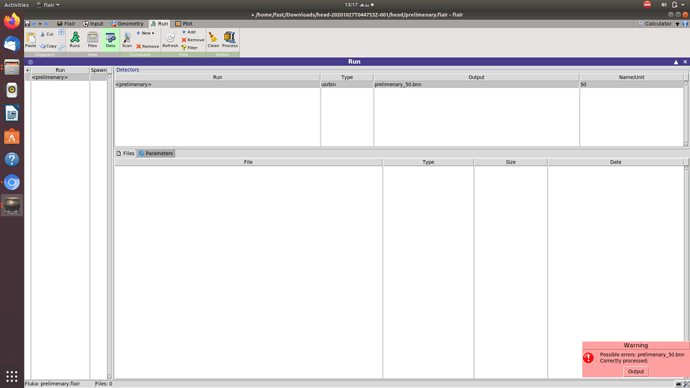690x388 pixels.
Task: Click the Name/Unit value 50
Action: click(631, 84)
